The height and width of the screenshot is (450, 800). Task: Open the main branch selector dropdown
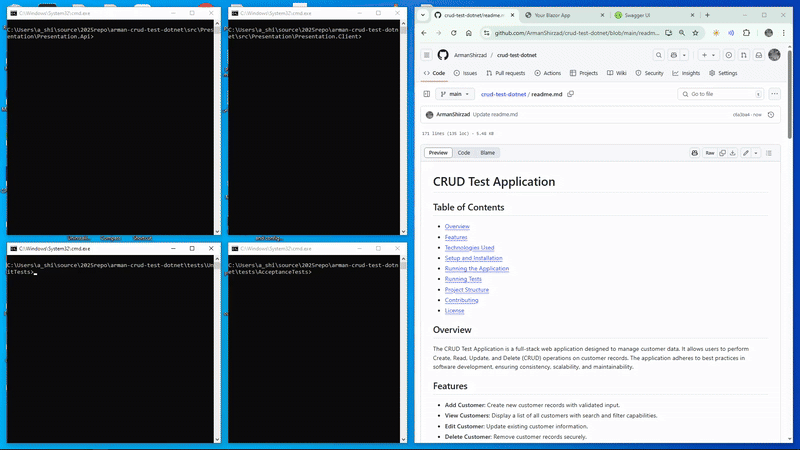coord(455,94)
